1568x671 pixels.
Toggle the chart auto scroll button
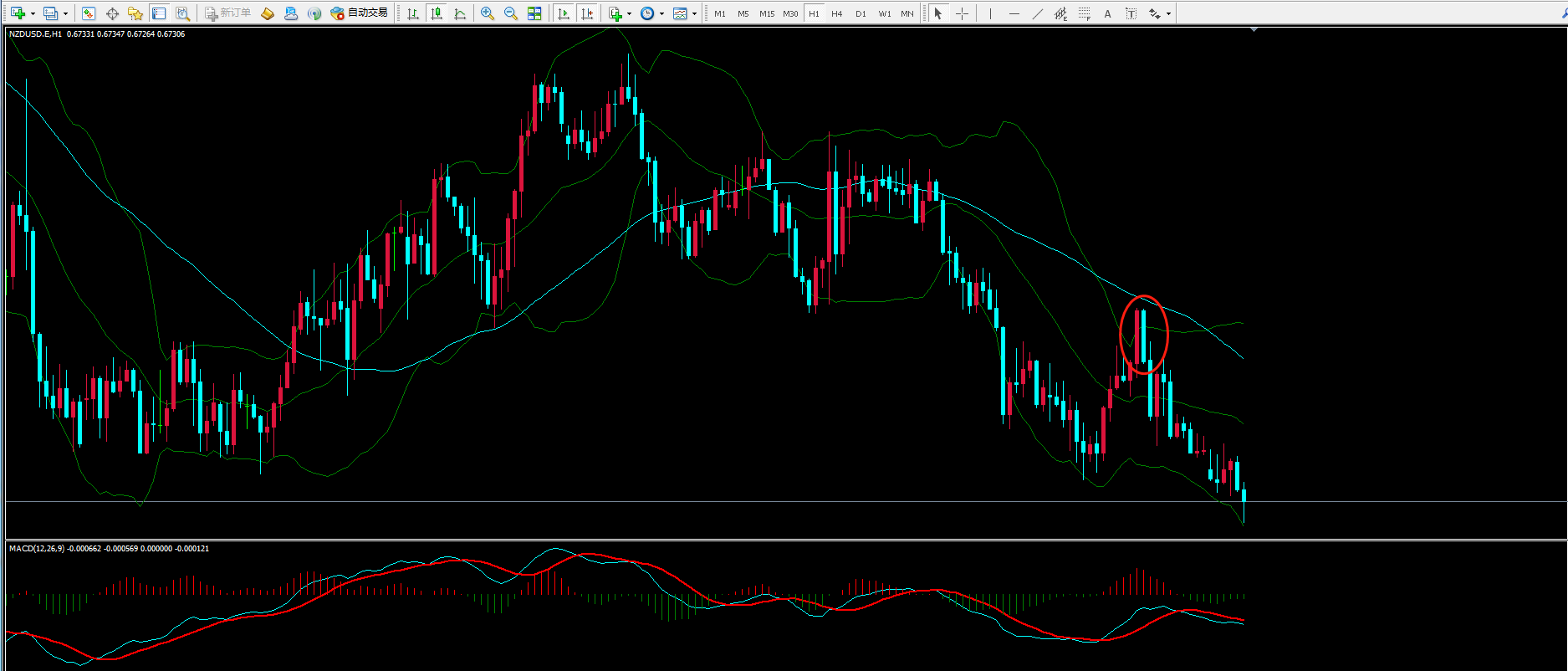[564, 13]
